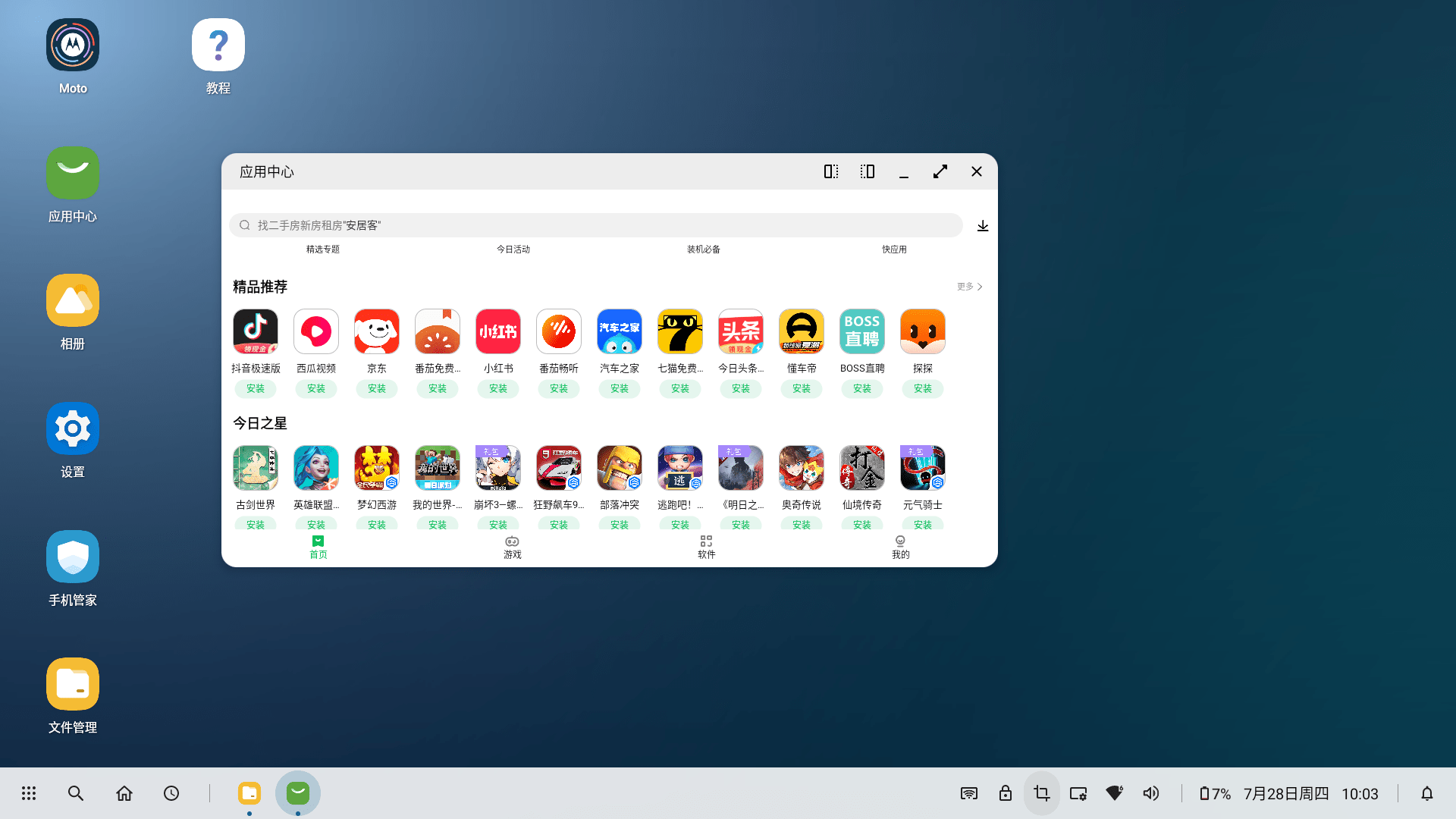Click the app search field

coord(596,225)
